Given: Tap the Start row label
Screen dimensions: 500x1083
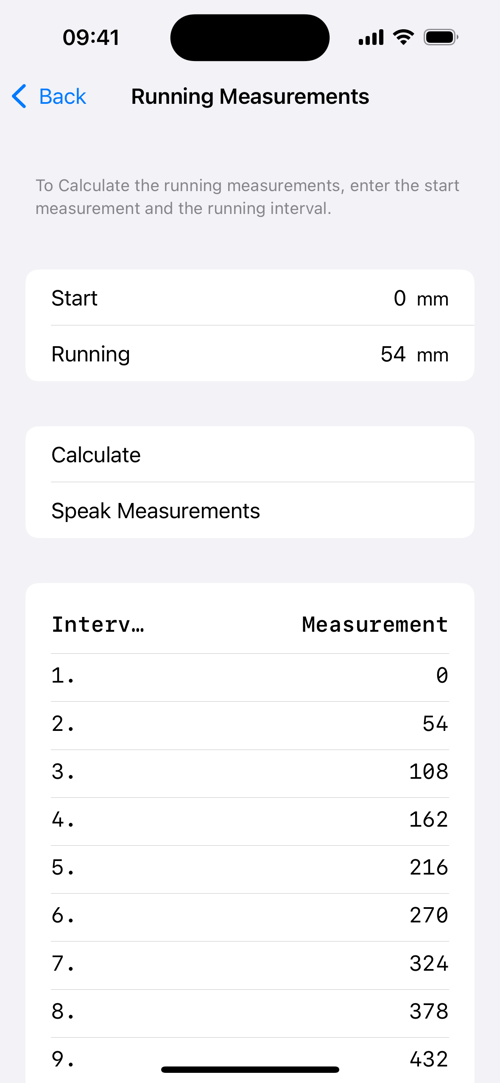Looking at the screenshot, I should [75, 298].
